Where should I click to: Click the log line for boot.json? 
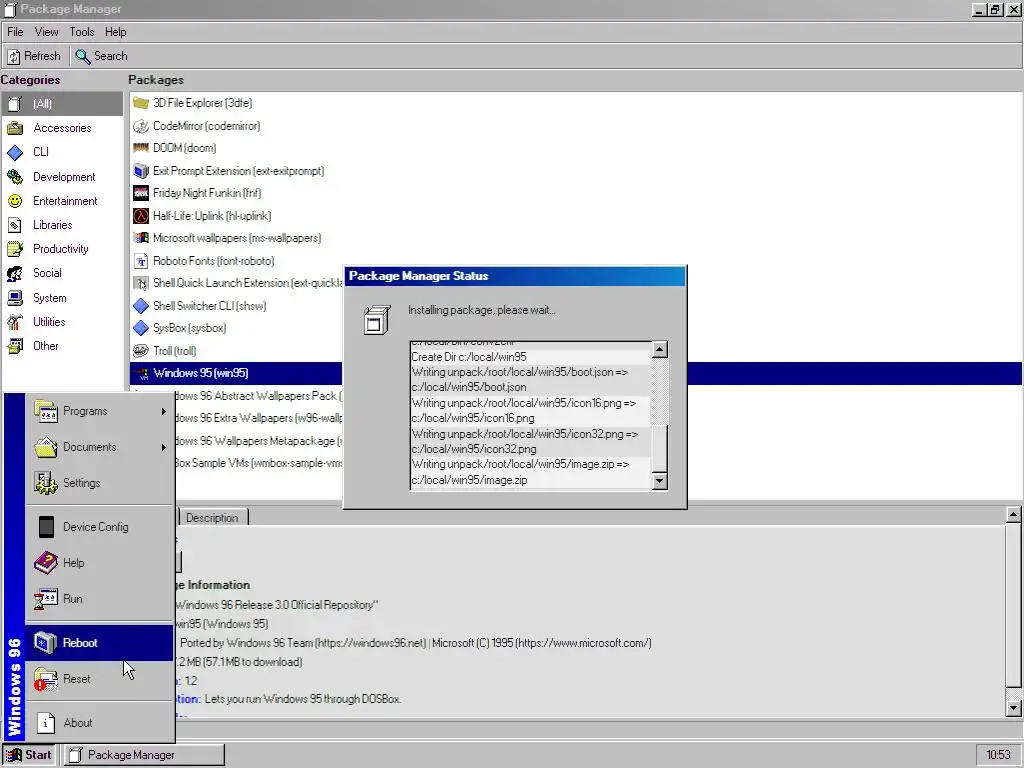[x=530, y=379]
